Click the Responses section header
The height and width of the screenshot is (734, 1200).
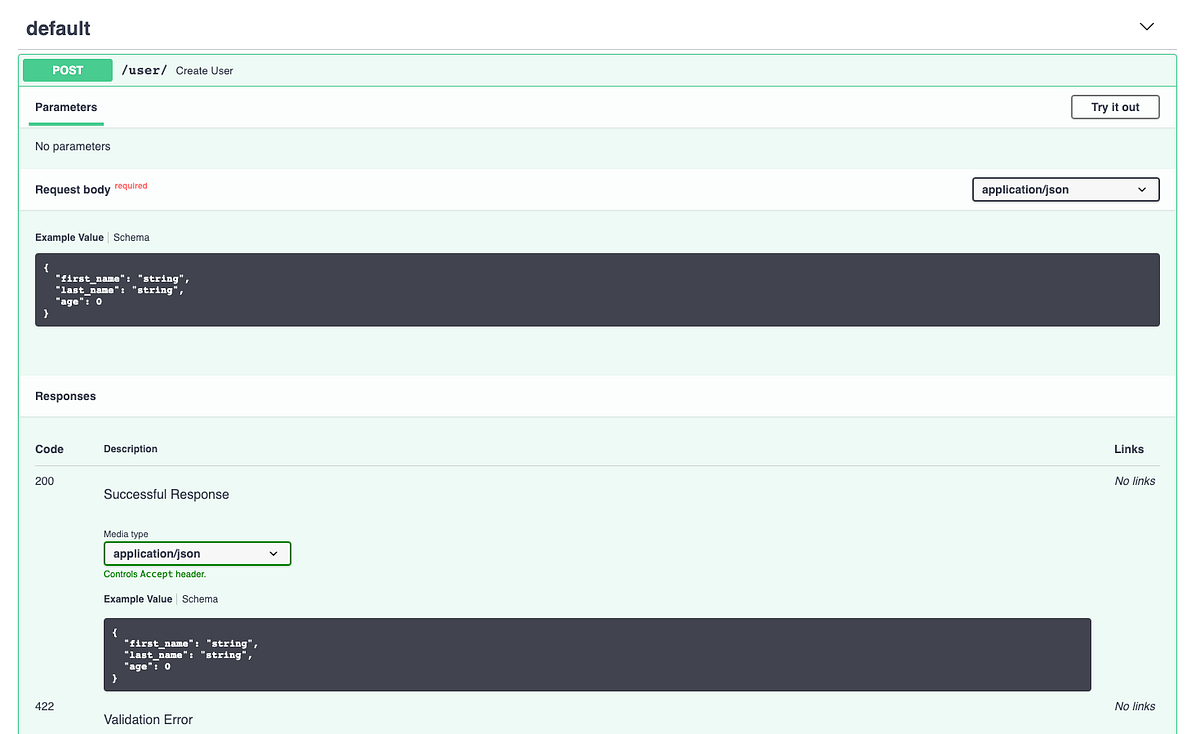65,396
